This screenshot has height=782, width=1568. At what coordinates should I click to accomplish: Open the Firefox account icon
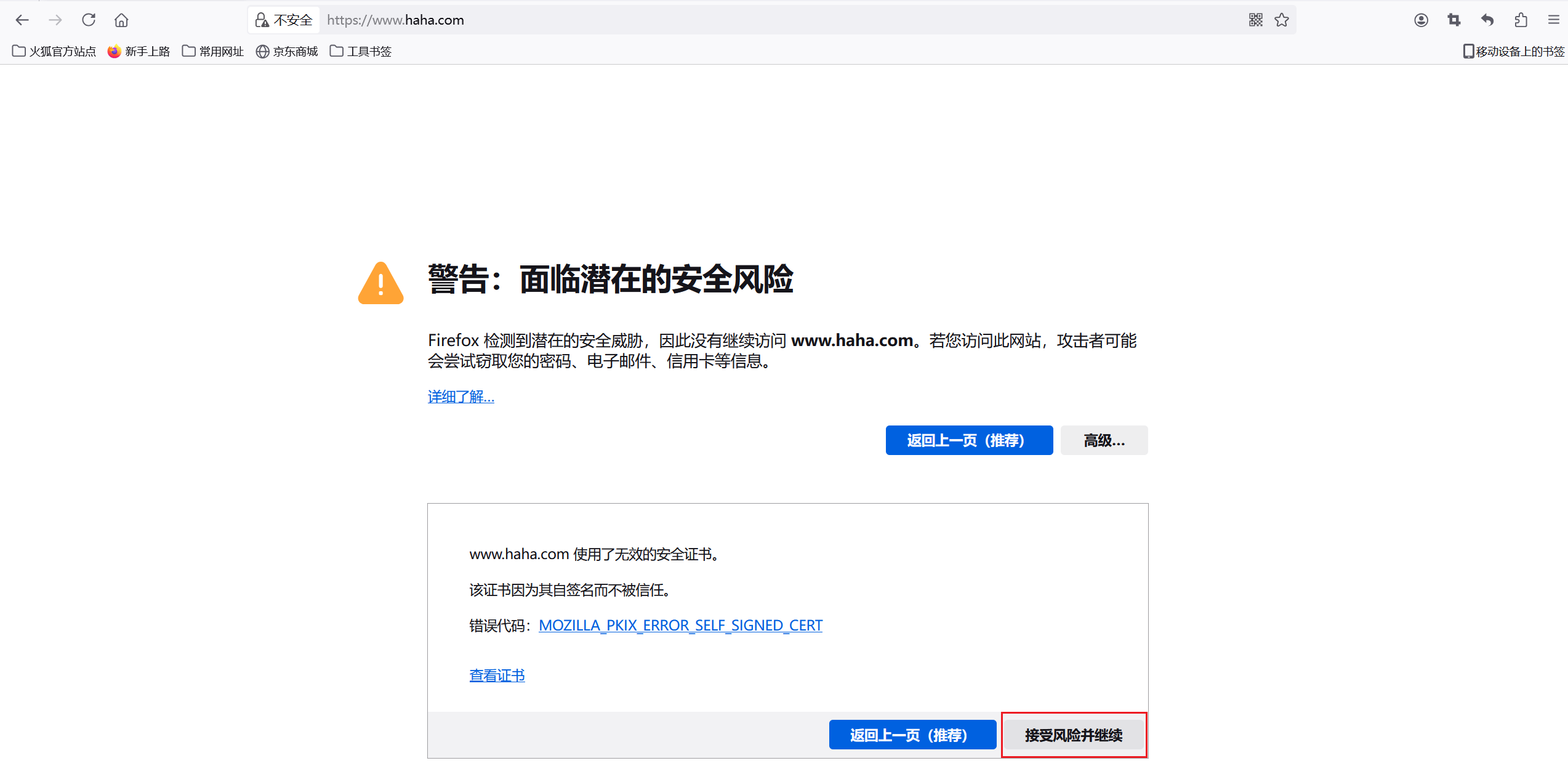point(1421,20)
